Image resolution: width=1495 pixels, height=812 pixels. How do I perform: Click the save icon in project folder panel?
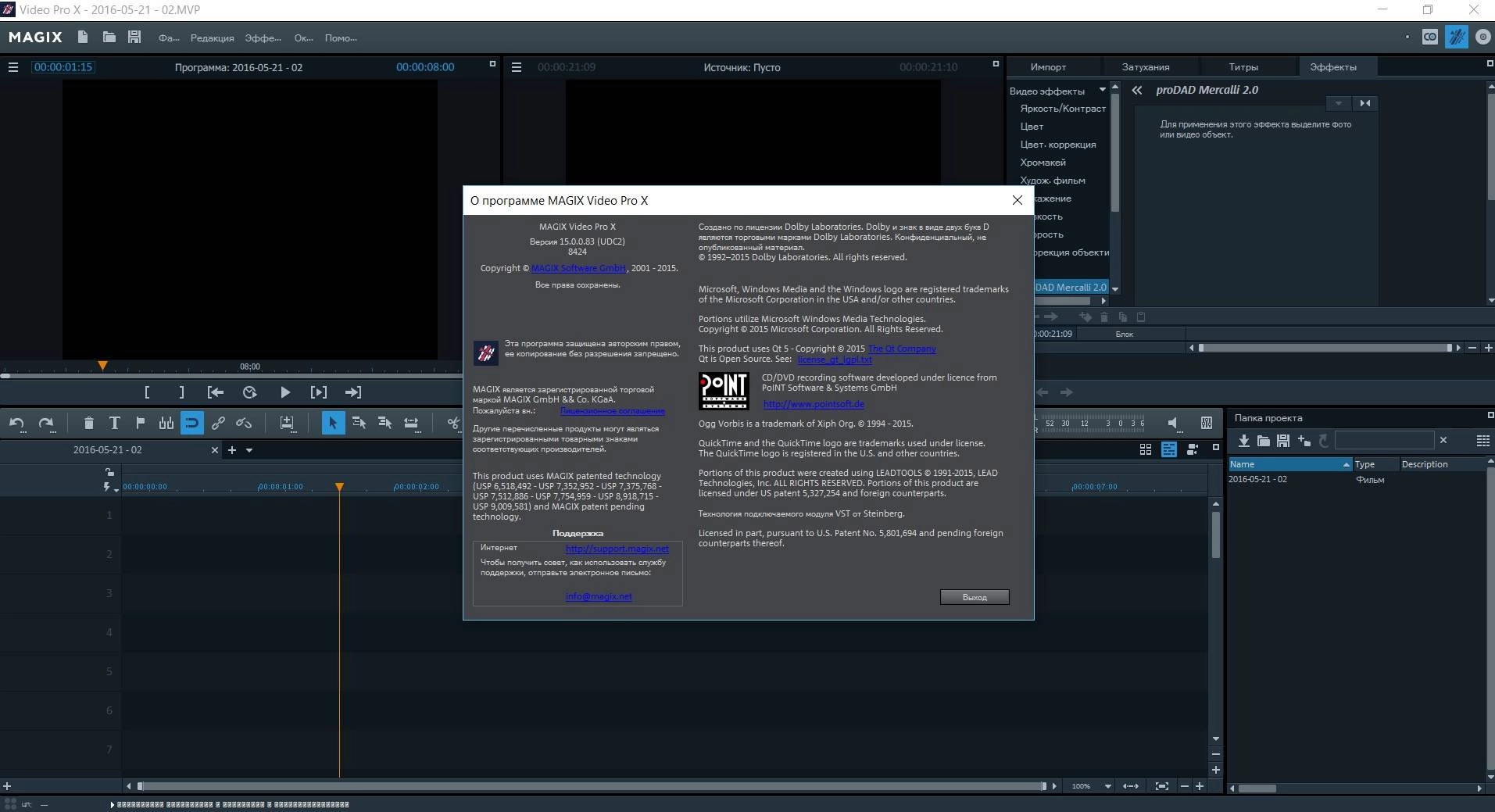1283,441
